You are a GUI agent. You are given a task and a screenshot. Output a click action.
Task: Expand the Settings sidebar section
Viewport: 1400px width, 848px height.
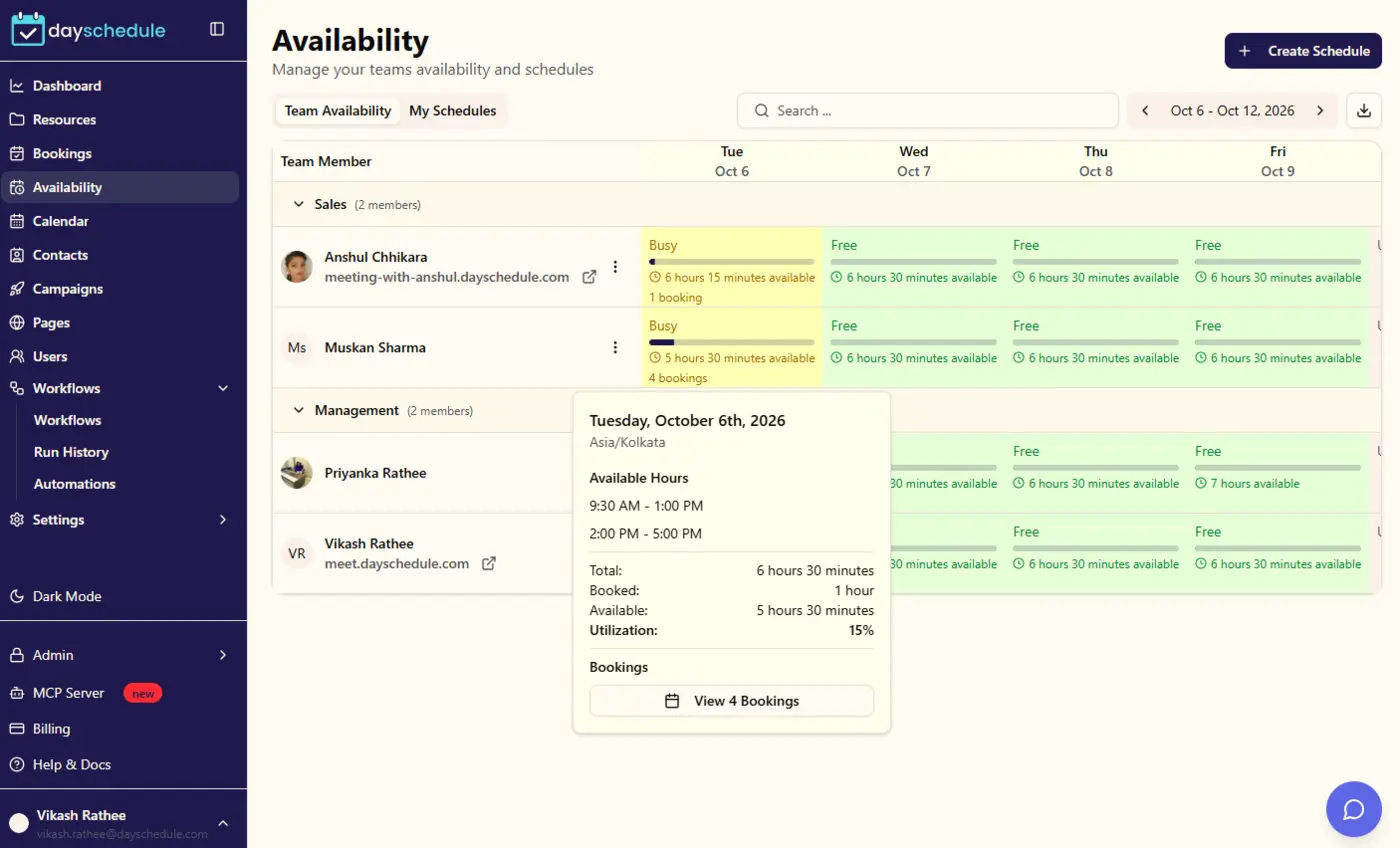click(223, 520)
